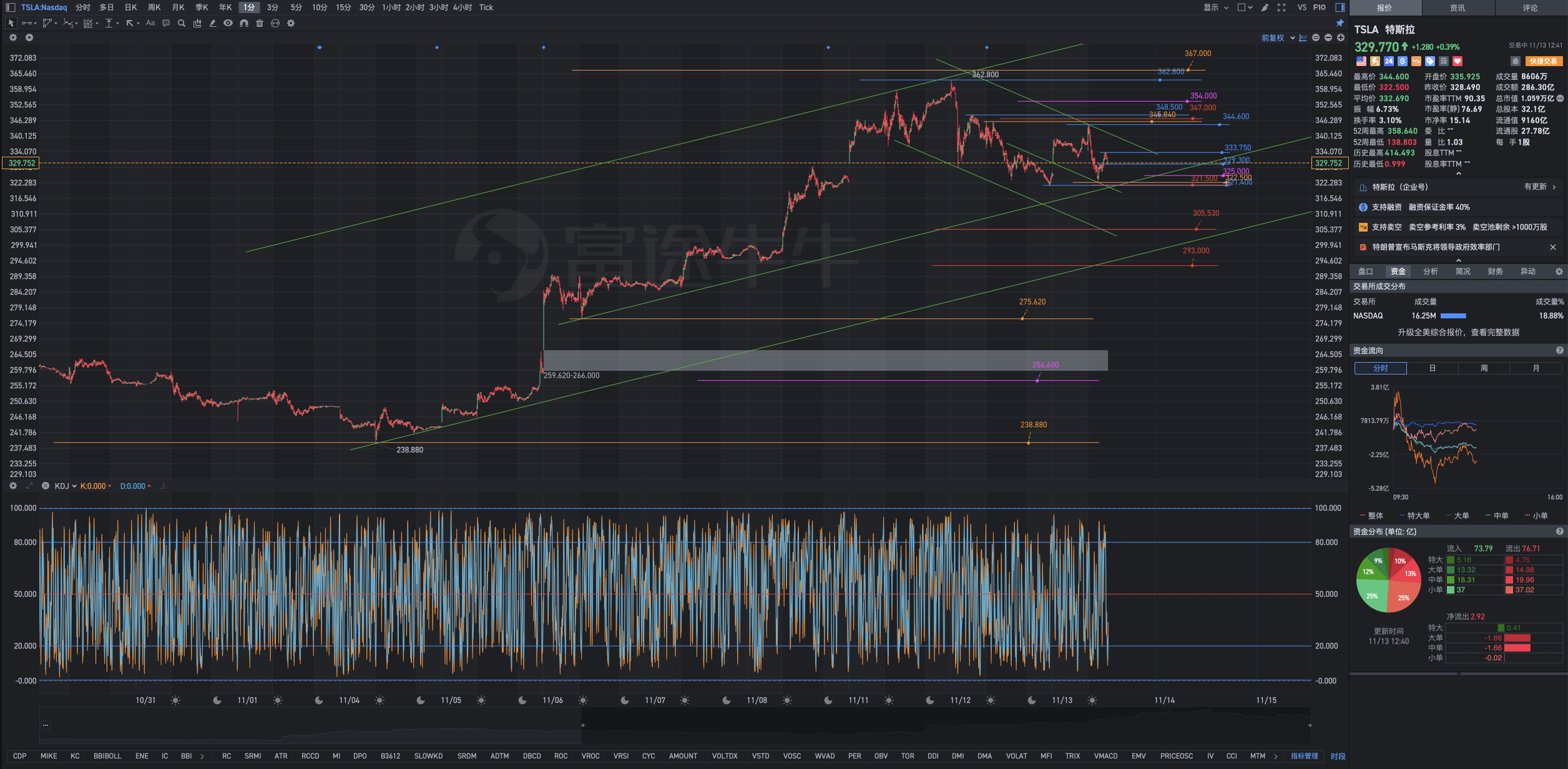Toggle drawings visibility eye icon
The width and height of the screenshot is (1568, 769).
click(x=228, y=23)
